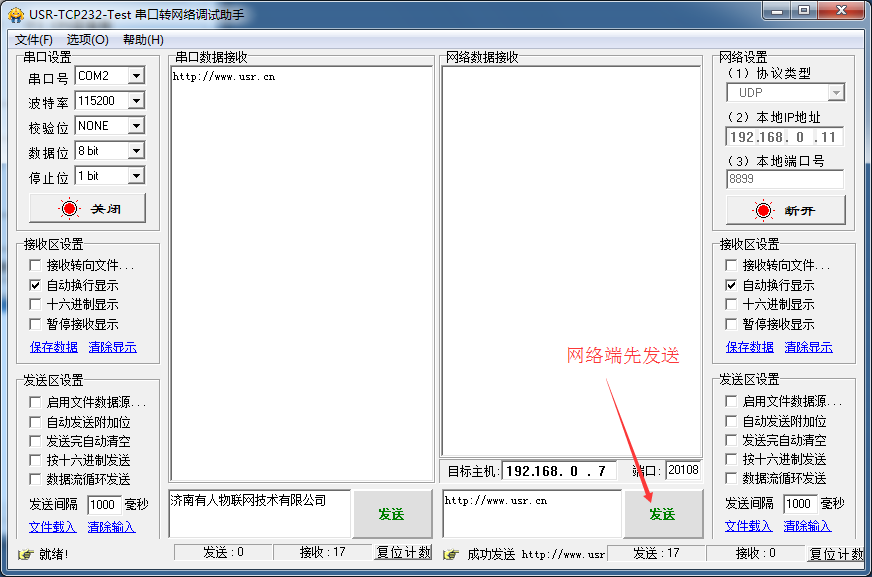Click the 目标主机 IP address field
Image resolution: width=872 pixels, height=577 pixels.
[x=559, y=471]
